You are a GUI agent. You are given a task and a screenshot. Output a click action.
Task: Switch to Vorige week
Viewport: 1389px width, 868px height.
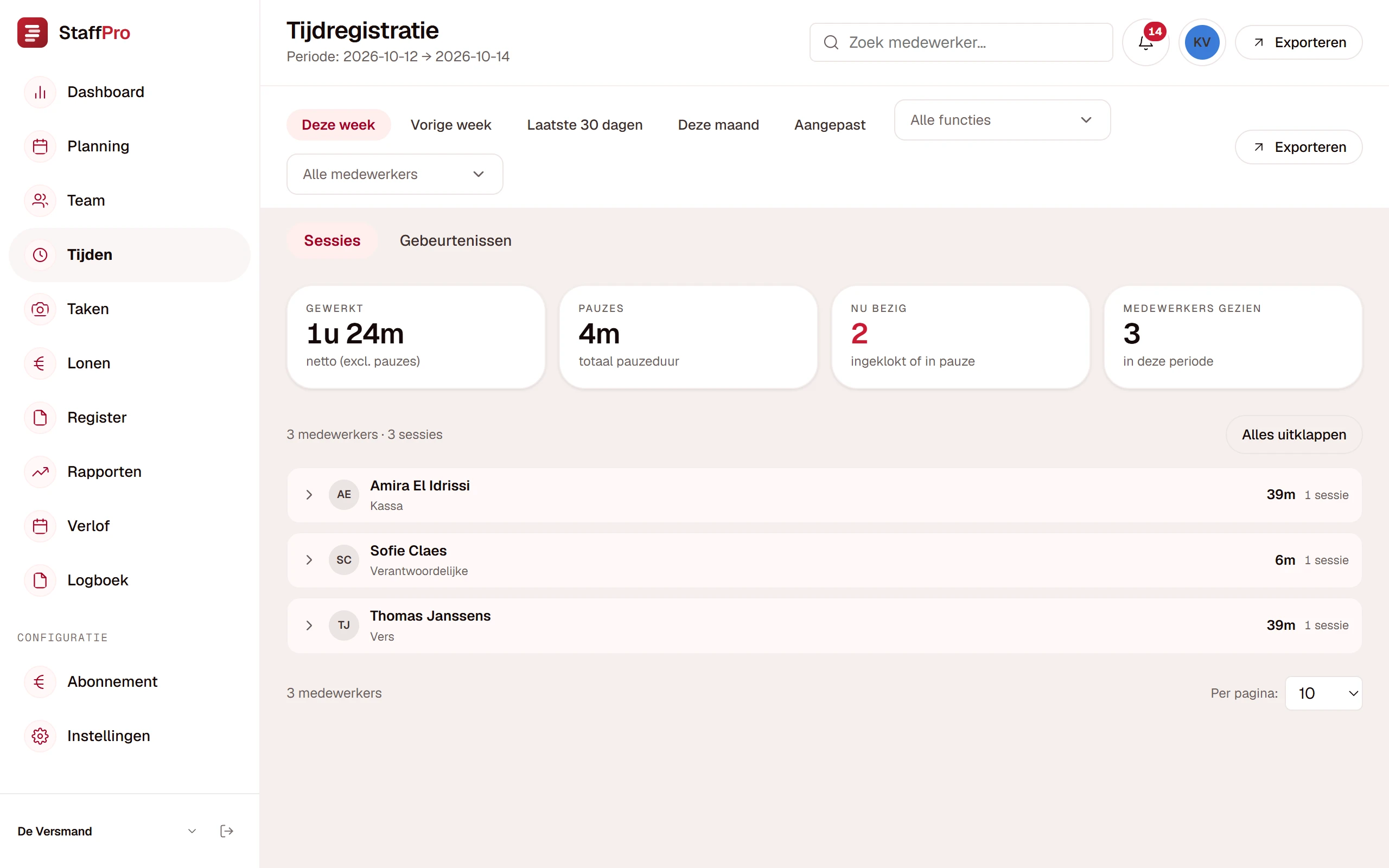(450, 125)
